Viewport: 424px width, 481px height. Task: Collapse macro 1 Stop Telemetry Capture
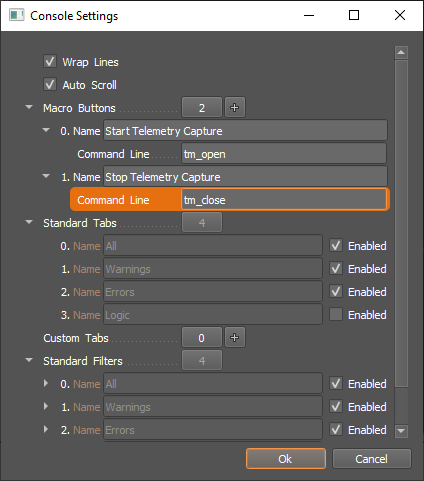(x=46, y=176)
